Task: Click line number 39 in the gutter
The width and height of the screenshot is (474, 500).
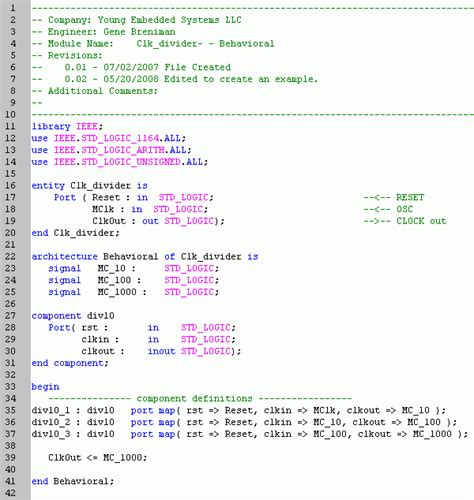Action: [x=10, y=458]
